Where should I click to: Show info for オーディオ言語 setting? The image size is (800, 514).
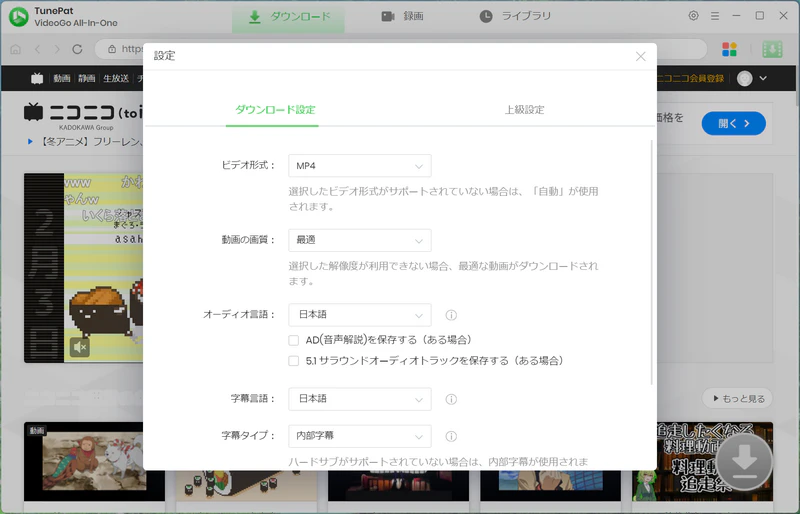451,315
